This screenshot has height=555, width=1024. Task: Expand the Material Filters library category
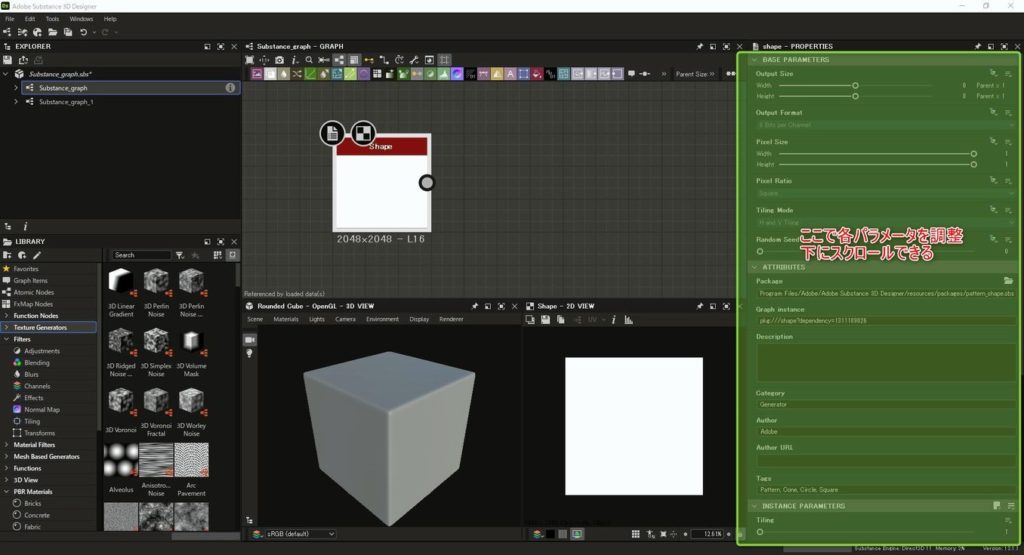[x=7, y=445]
